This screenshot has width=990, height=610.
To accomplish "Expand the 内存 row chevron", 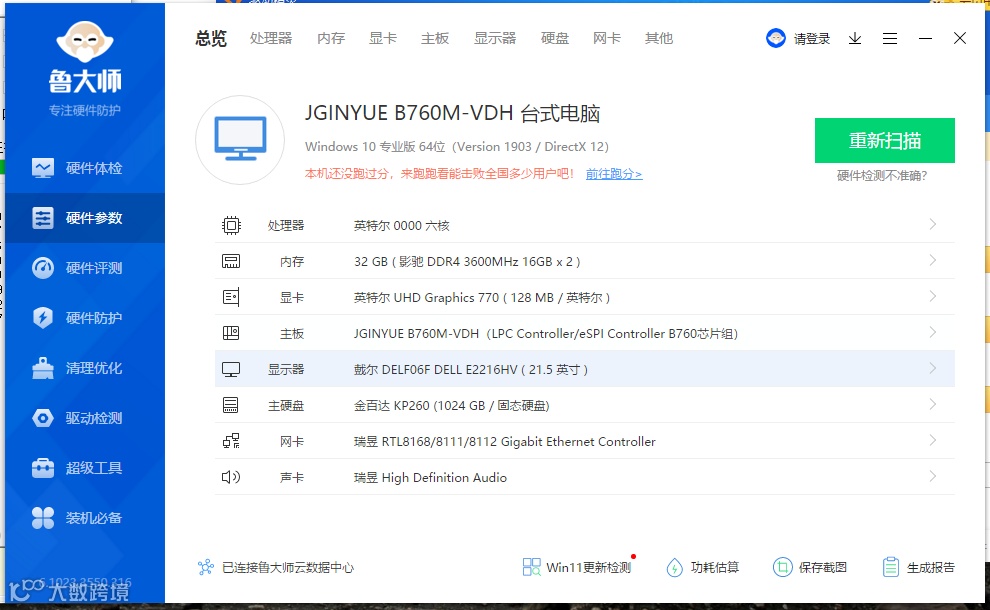I will click(x=933, y=260).
